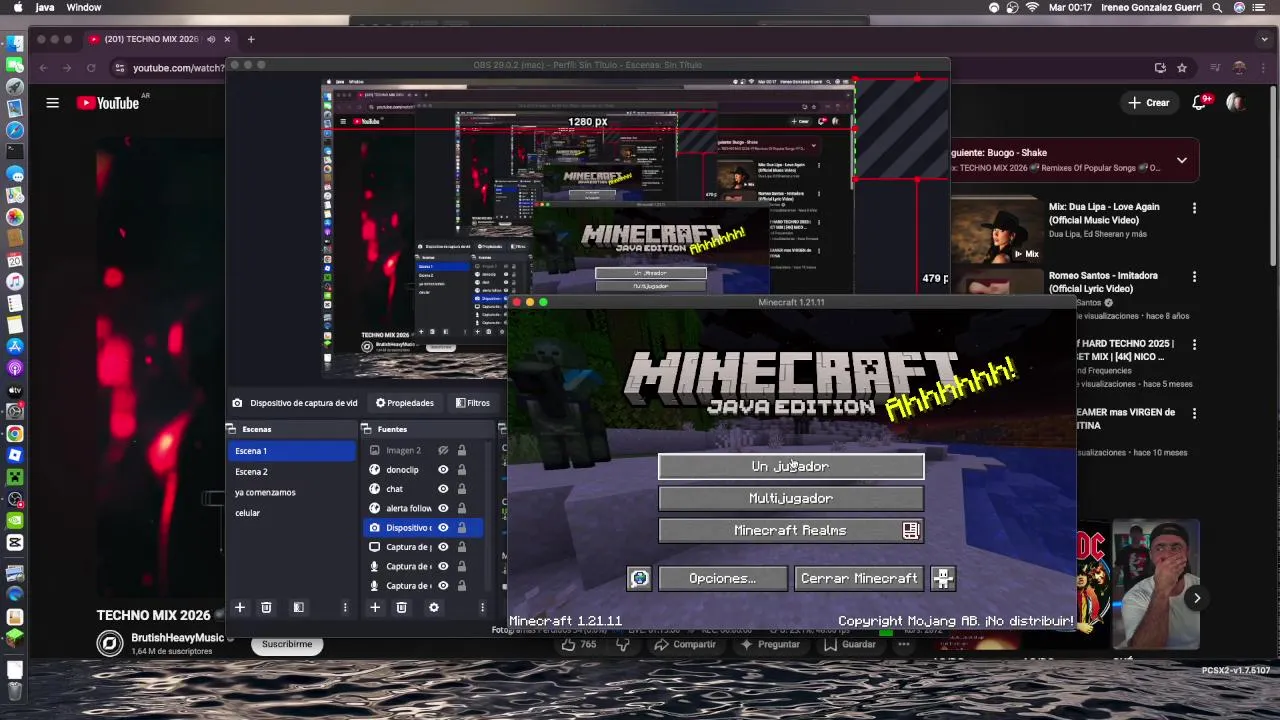The image size is (1280, 720).
Task: Open YouTube notifications bell
Action: [x=1200, y=102]
